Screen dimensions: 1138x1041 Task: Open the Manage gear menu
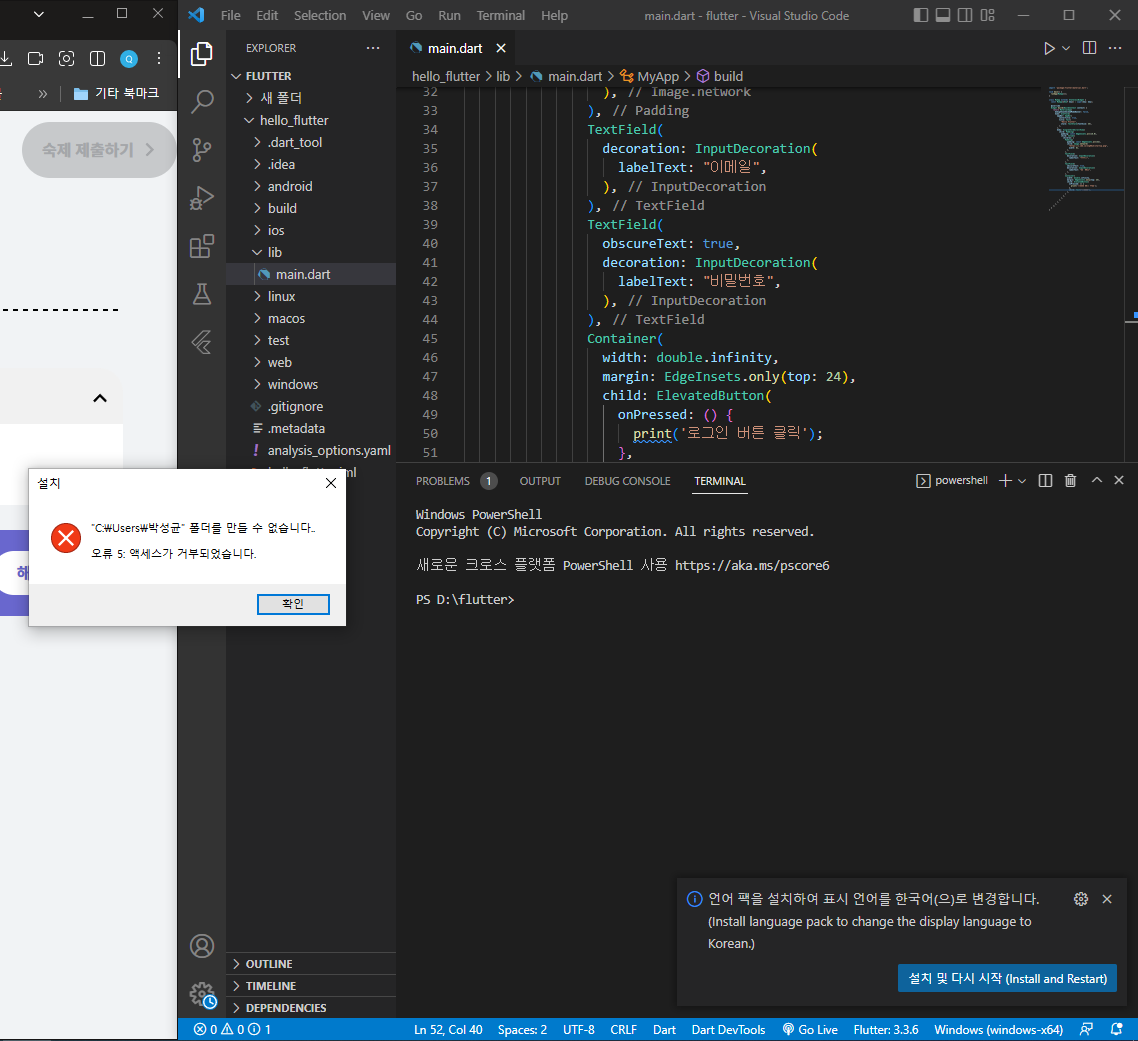point(202,995)
